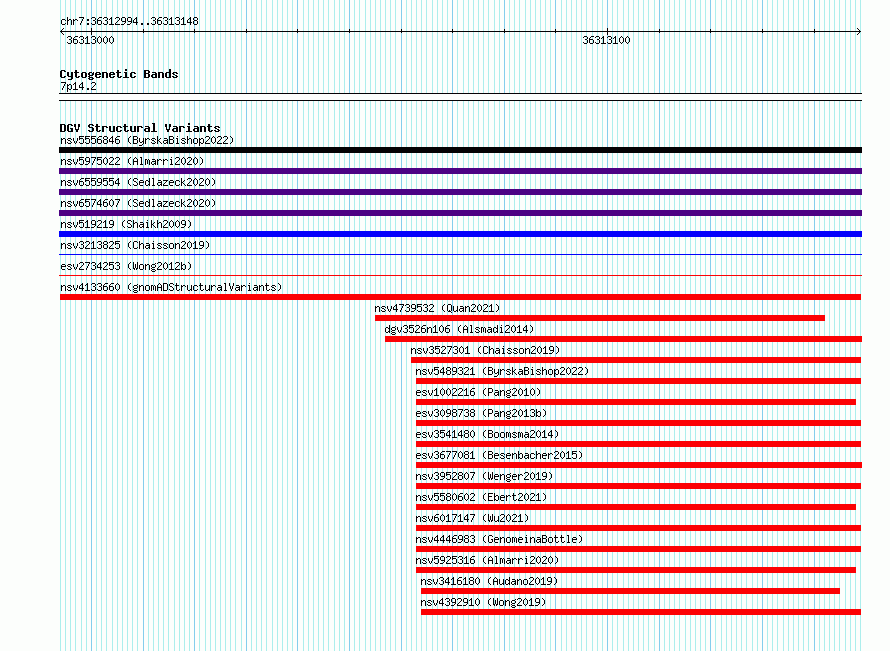
Task: Click the 36313000 ruler position label
Action: [x=90, y=40]
